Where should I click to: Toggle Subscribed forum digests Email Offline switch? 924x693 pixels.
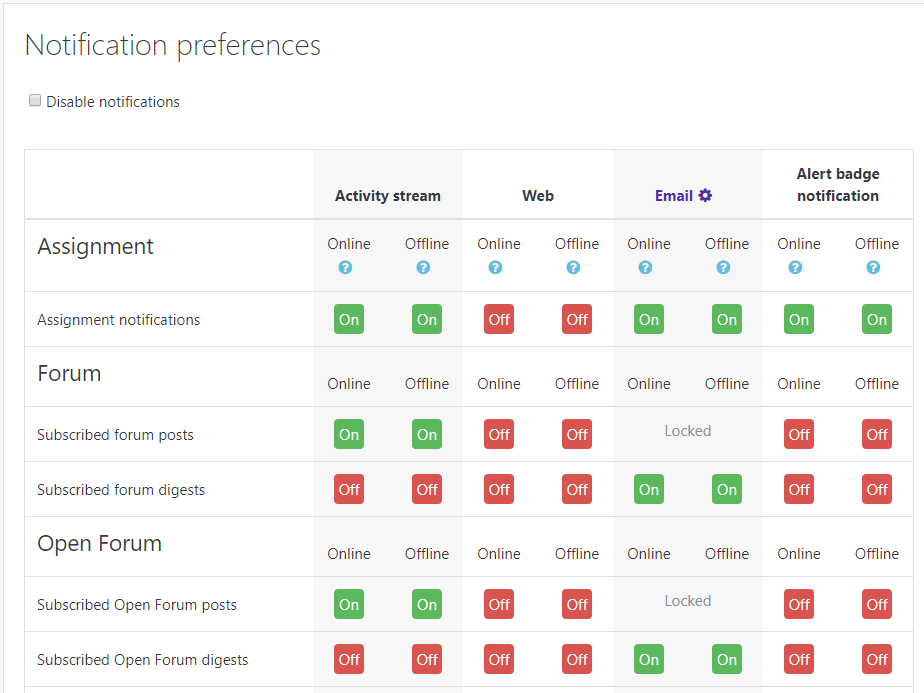(727, 490)
